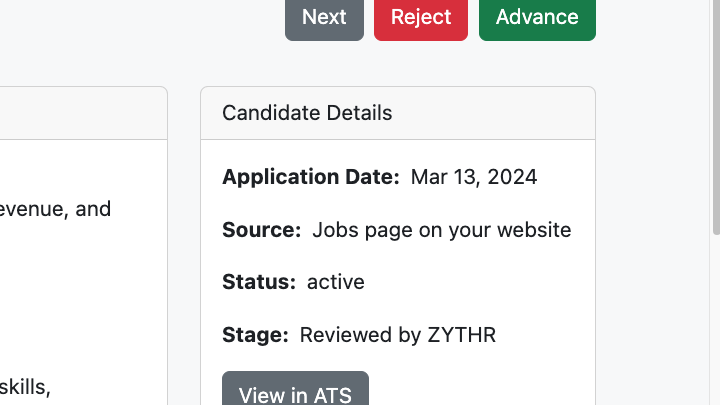Screen dimensions: 720x405
Task: Click the Mar 13, 2024 date value
Action: [473, 177]
